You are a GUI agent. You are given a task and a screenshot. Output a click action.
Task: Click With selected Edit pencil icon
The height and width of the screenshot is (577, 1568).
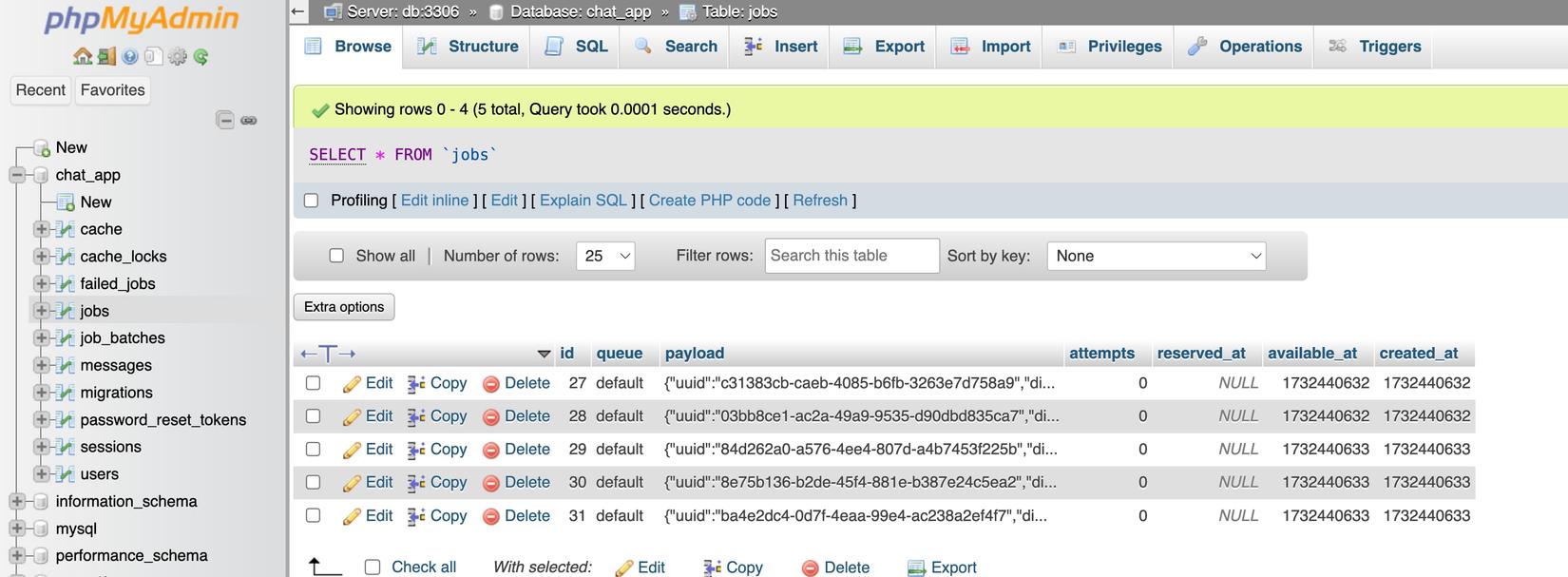pyautogui.click(x=624, y=568)
